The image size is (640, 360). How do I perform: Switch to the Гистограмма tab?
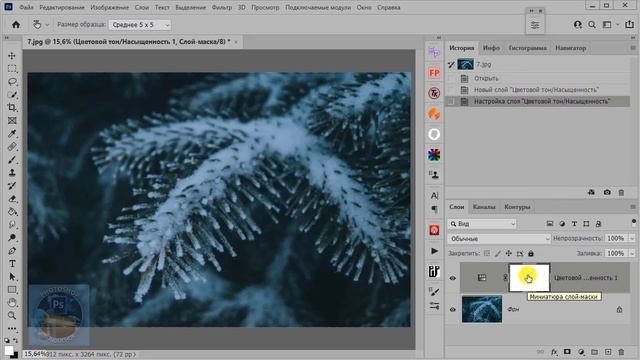point(527,48)
